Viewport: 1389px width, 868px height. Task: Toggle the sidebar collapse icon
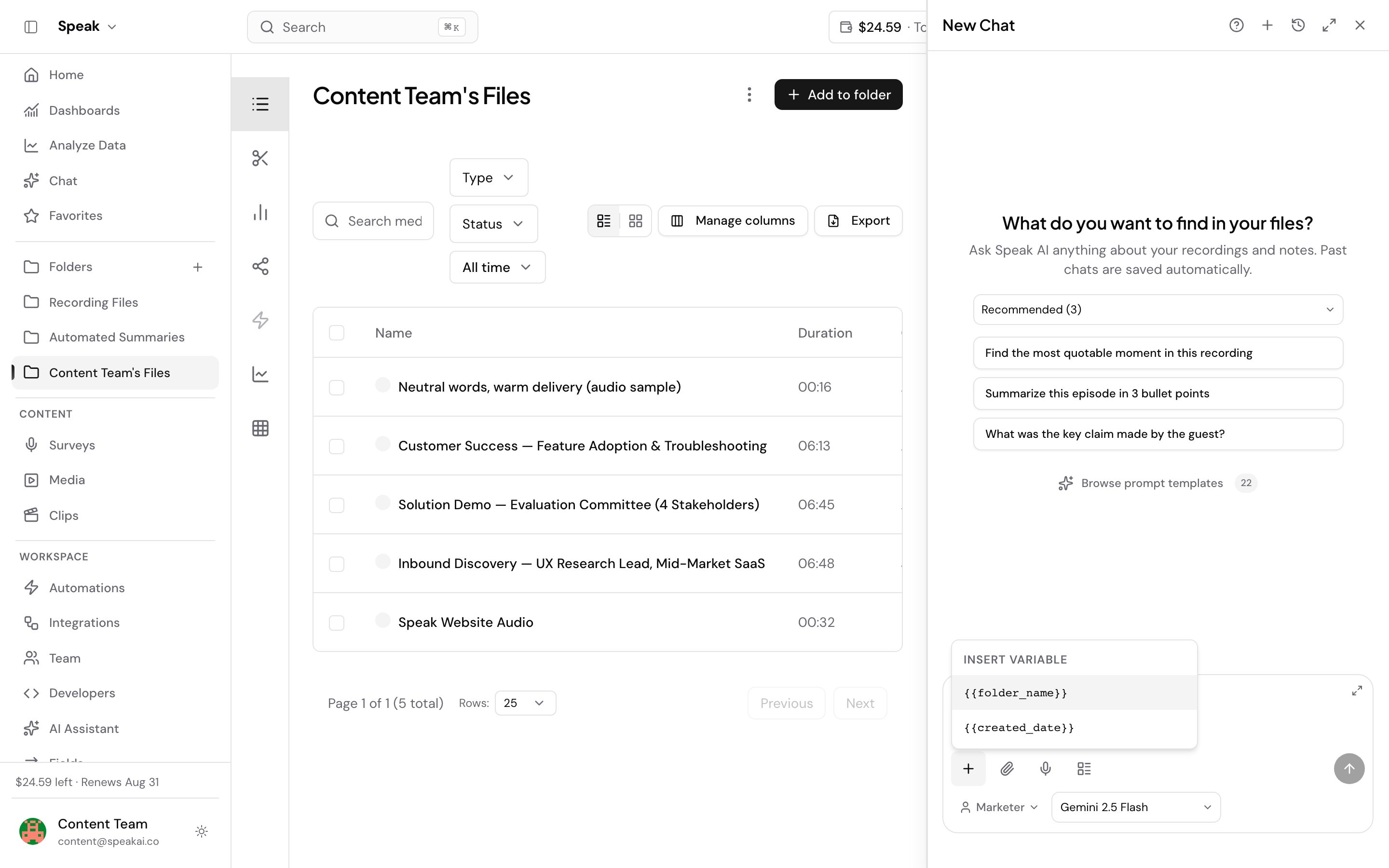[x=31, y=27]
